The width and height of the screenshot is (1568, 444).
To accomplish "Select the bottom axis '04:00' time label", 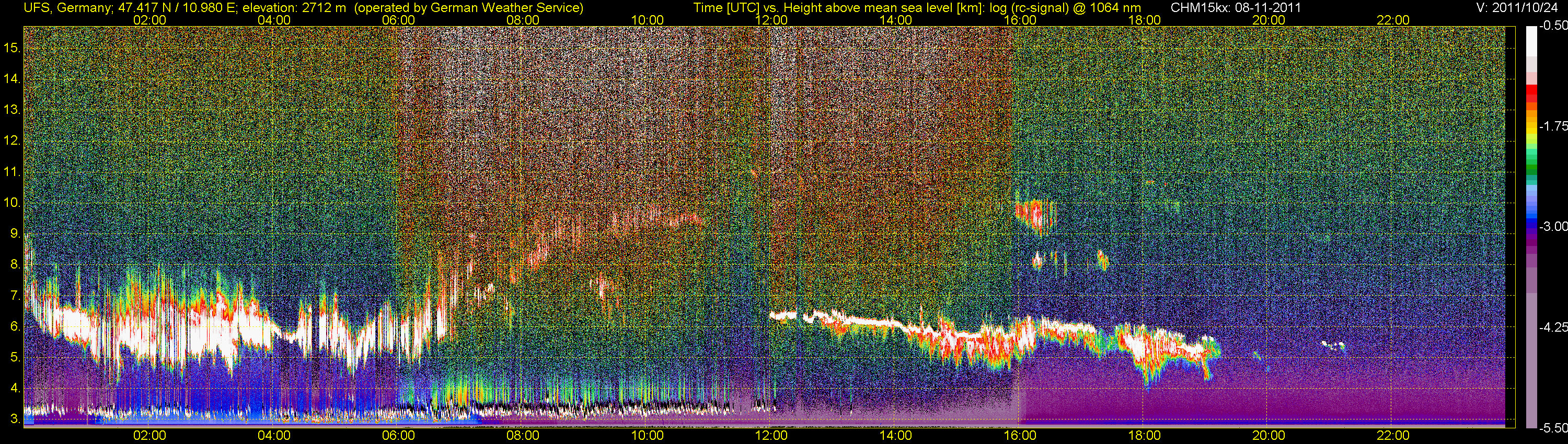I will pos(274,436).
